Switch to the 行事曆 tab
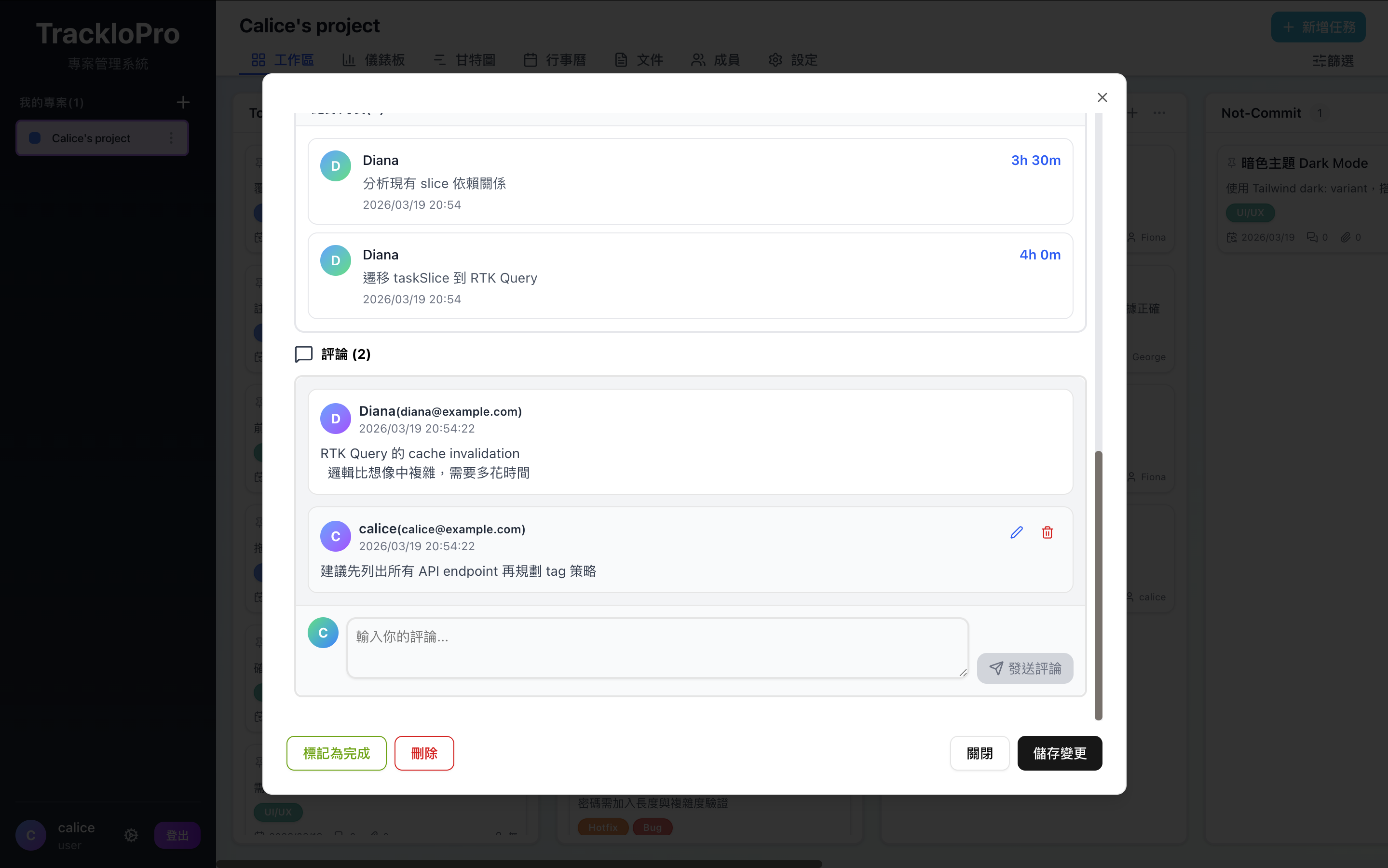This screenshot has height=868, width=1388. click(x=555, y=60)
